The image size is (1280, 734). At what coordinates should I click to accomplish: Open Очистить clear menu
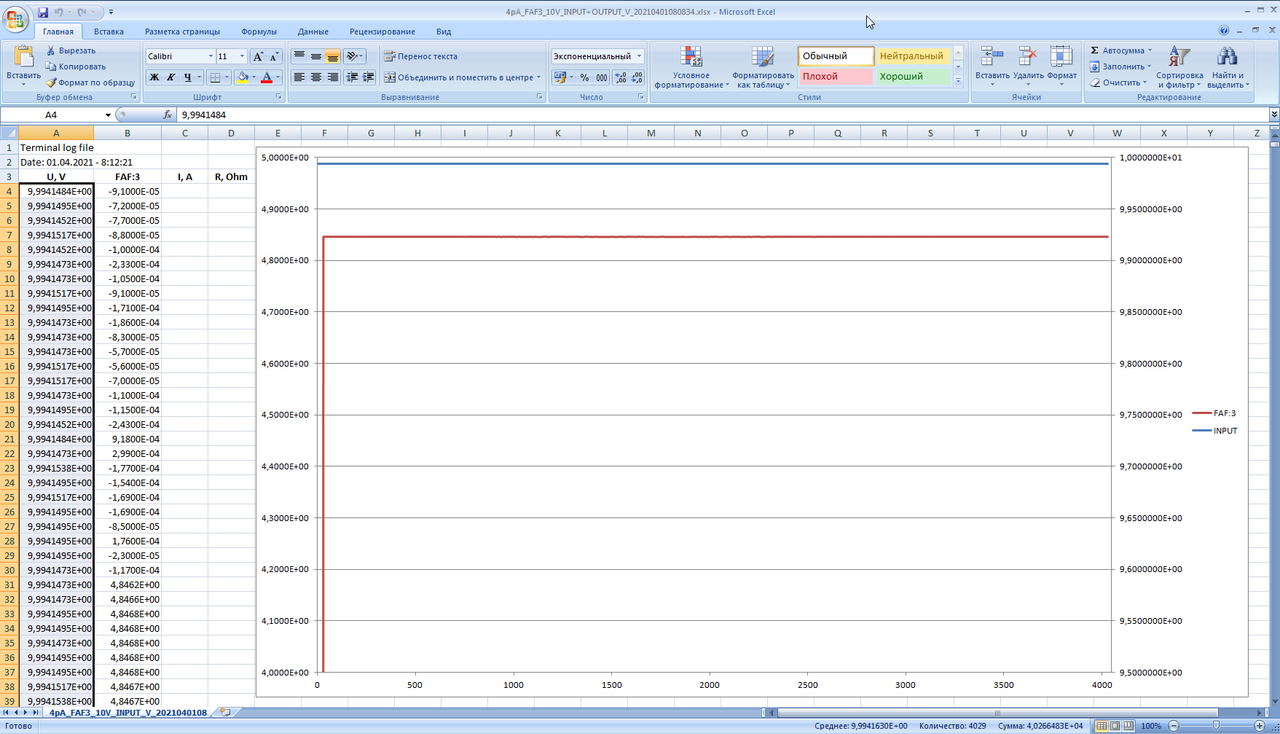1121,82
